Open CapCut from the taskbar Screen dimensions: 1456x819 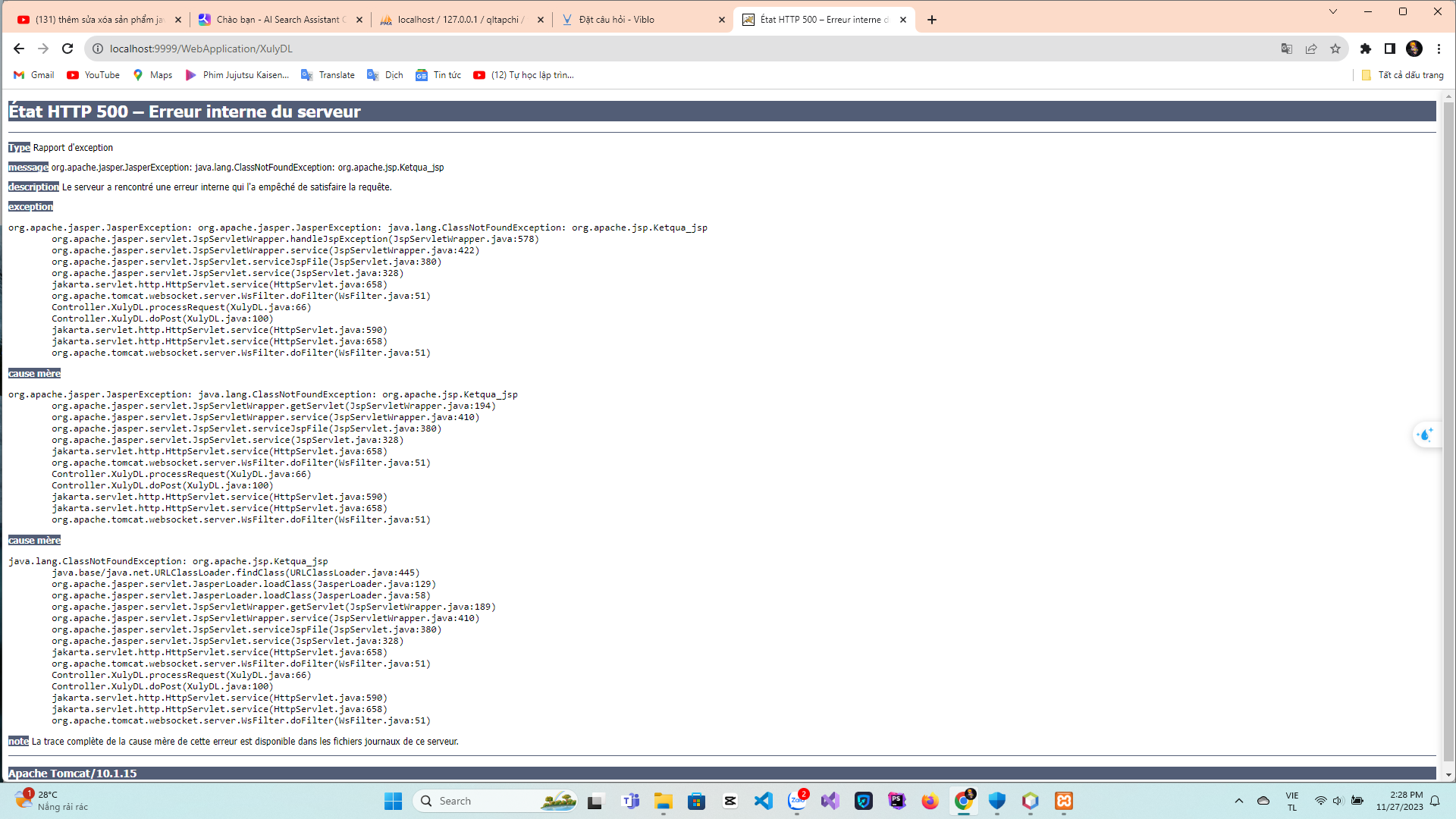730,802
